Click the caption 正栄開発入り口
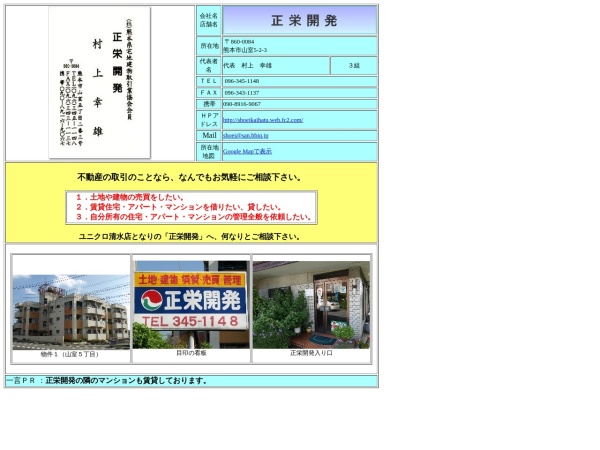This screenshot has width=600, height=450. pos(311,353)
